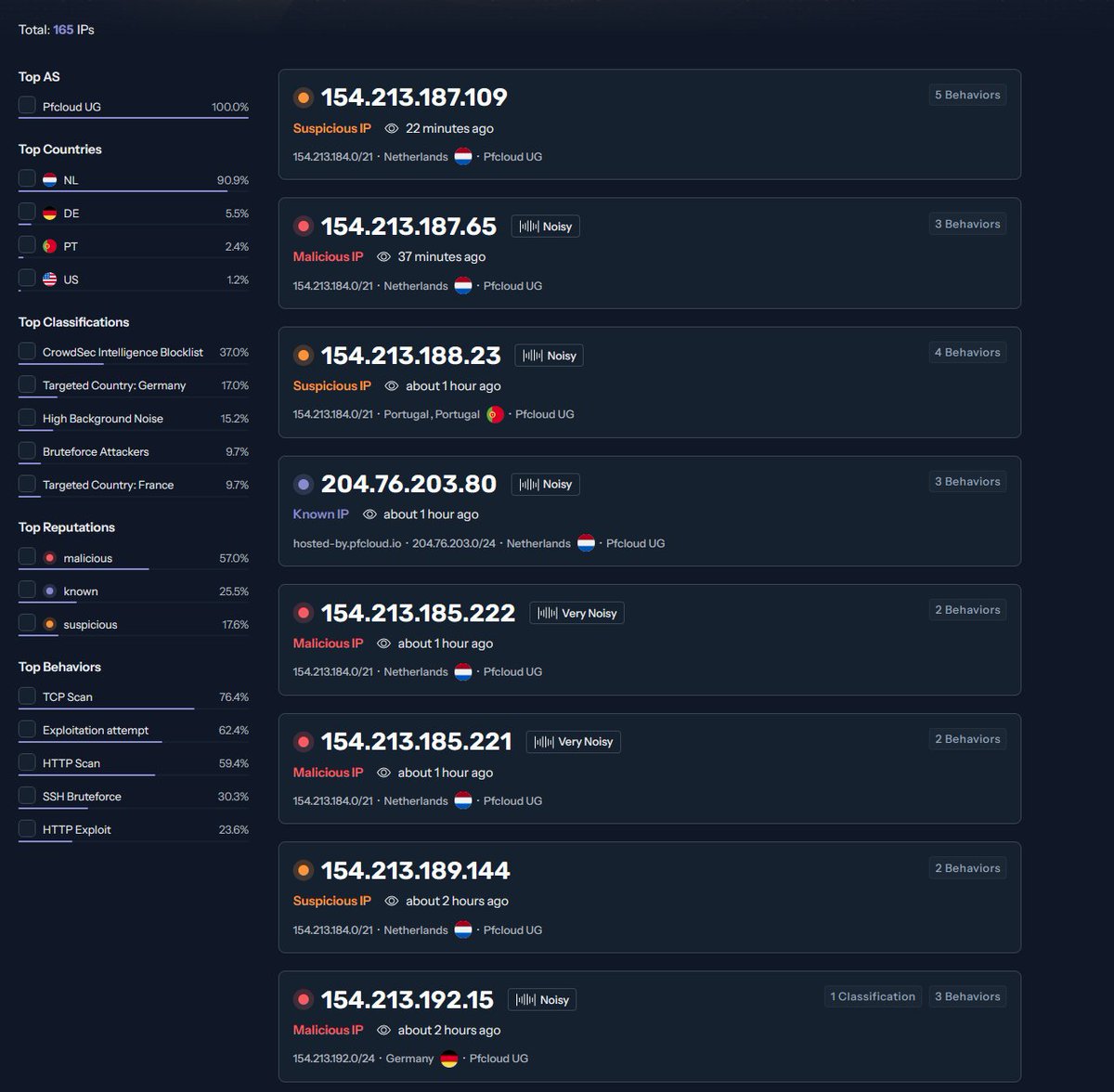Click orange status dot of 154.213.189.144
The image size is (1114, 1092).
[x=303, y=871]
